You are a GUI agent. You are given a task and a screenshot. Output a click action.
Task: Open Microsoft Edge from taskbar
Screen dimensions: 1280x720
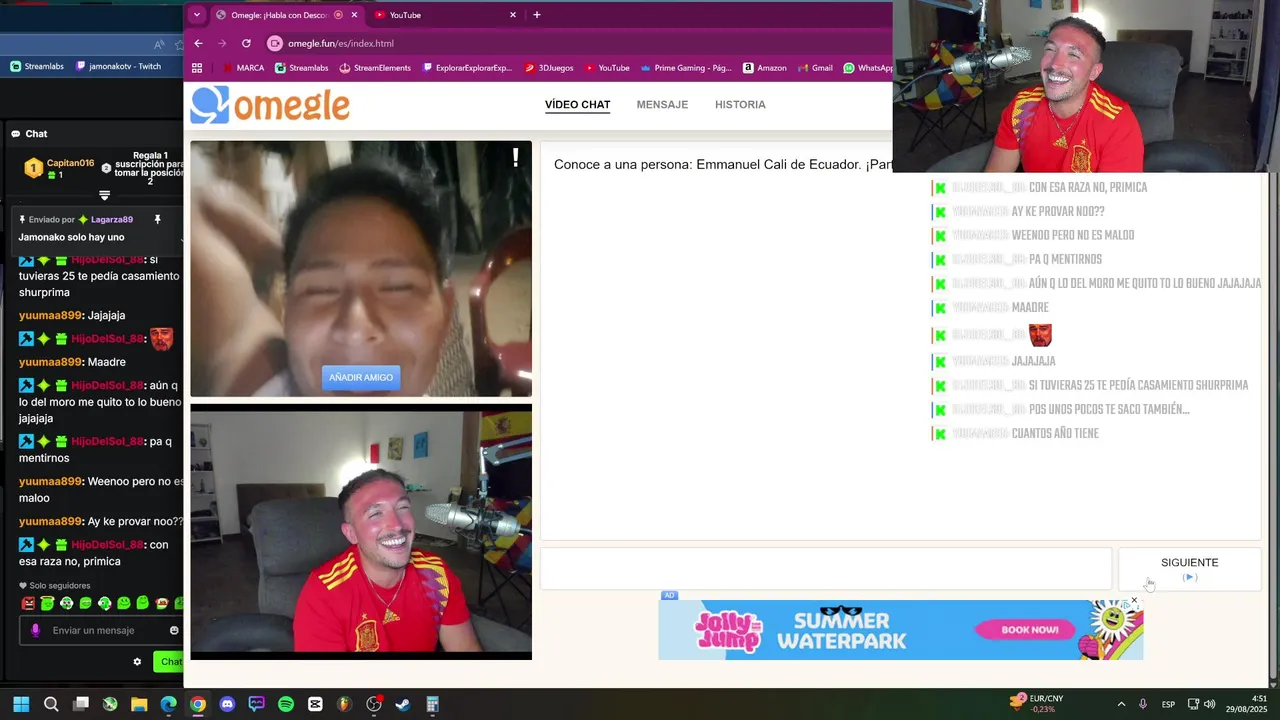[168, 704]
